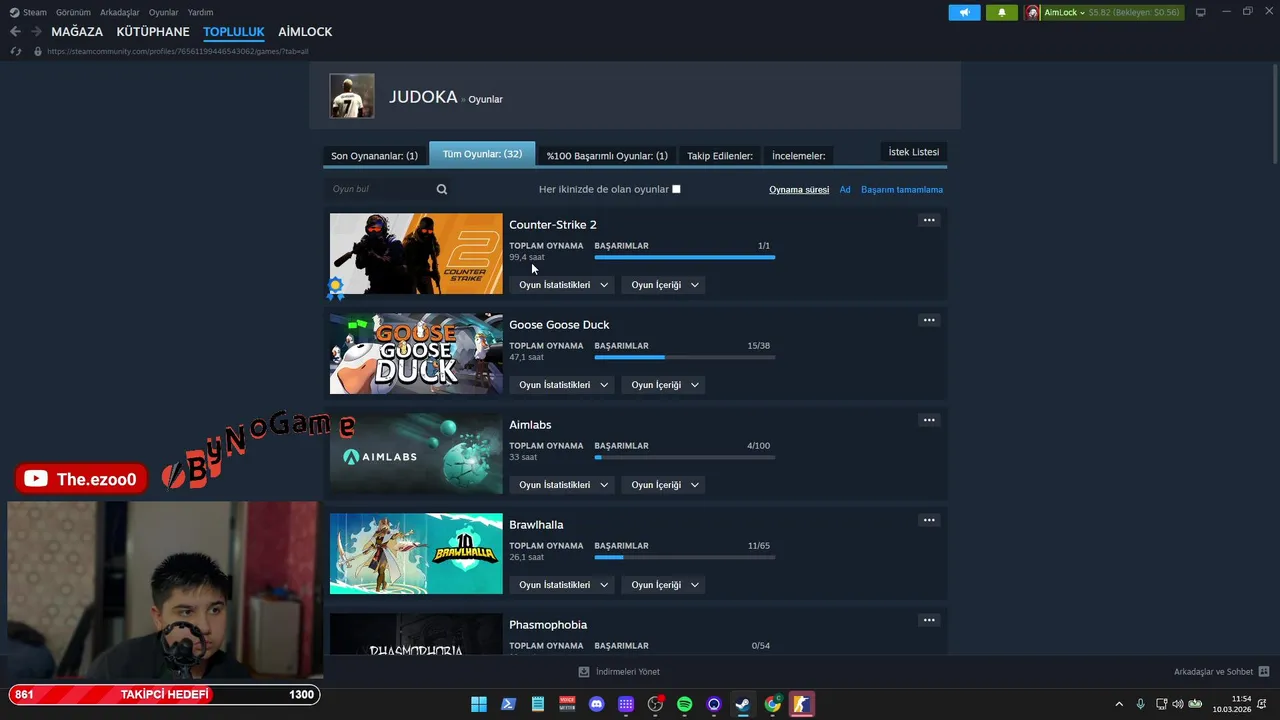This screenshot has height=720, width=1280.
Task: Sort by Başarım tamamlama
Action: (x=902, y=189)
